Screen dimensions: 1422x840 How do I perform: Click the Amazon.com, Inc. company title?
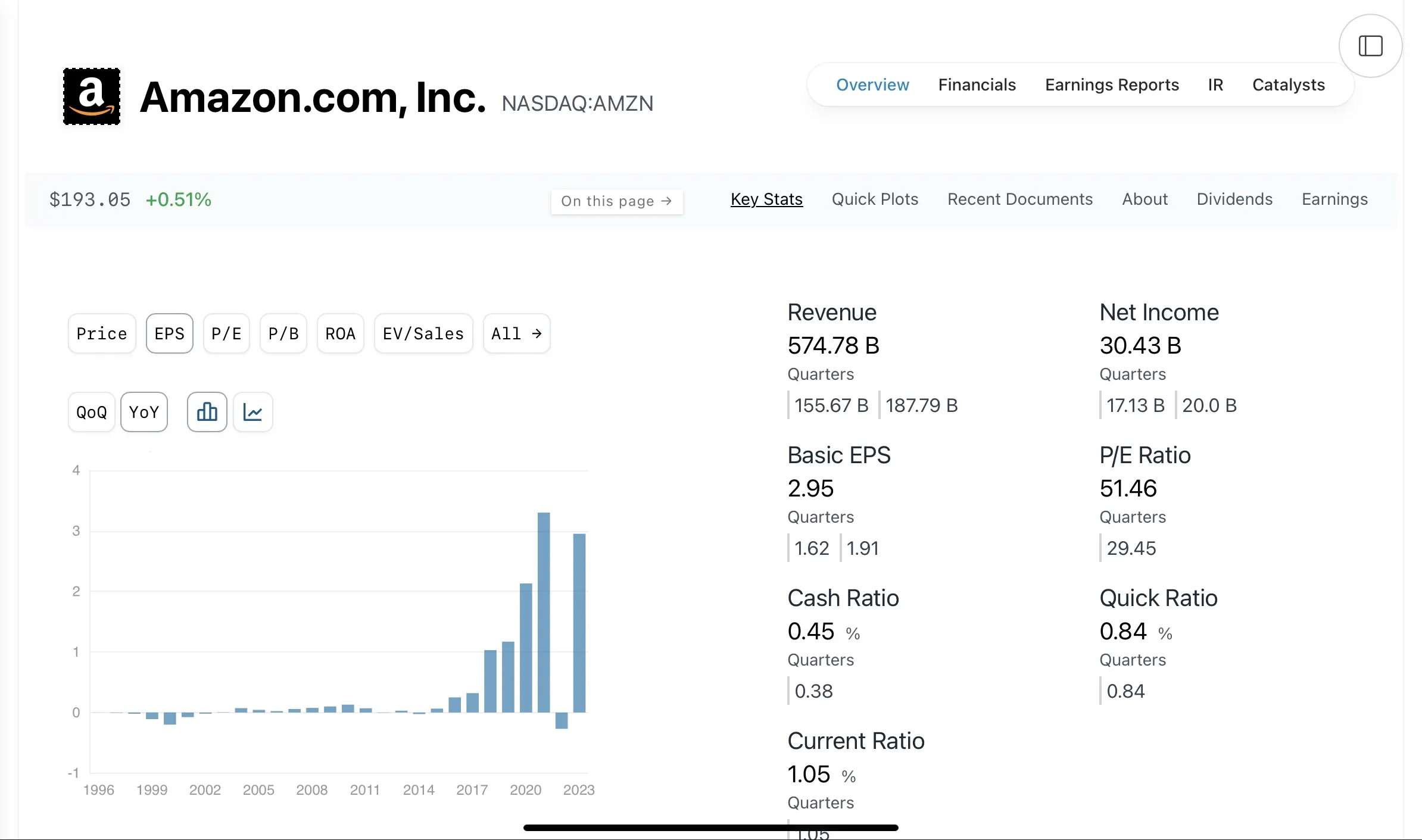coord(313,97)
